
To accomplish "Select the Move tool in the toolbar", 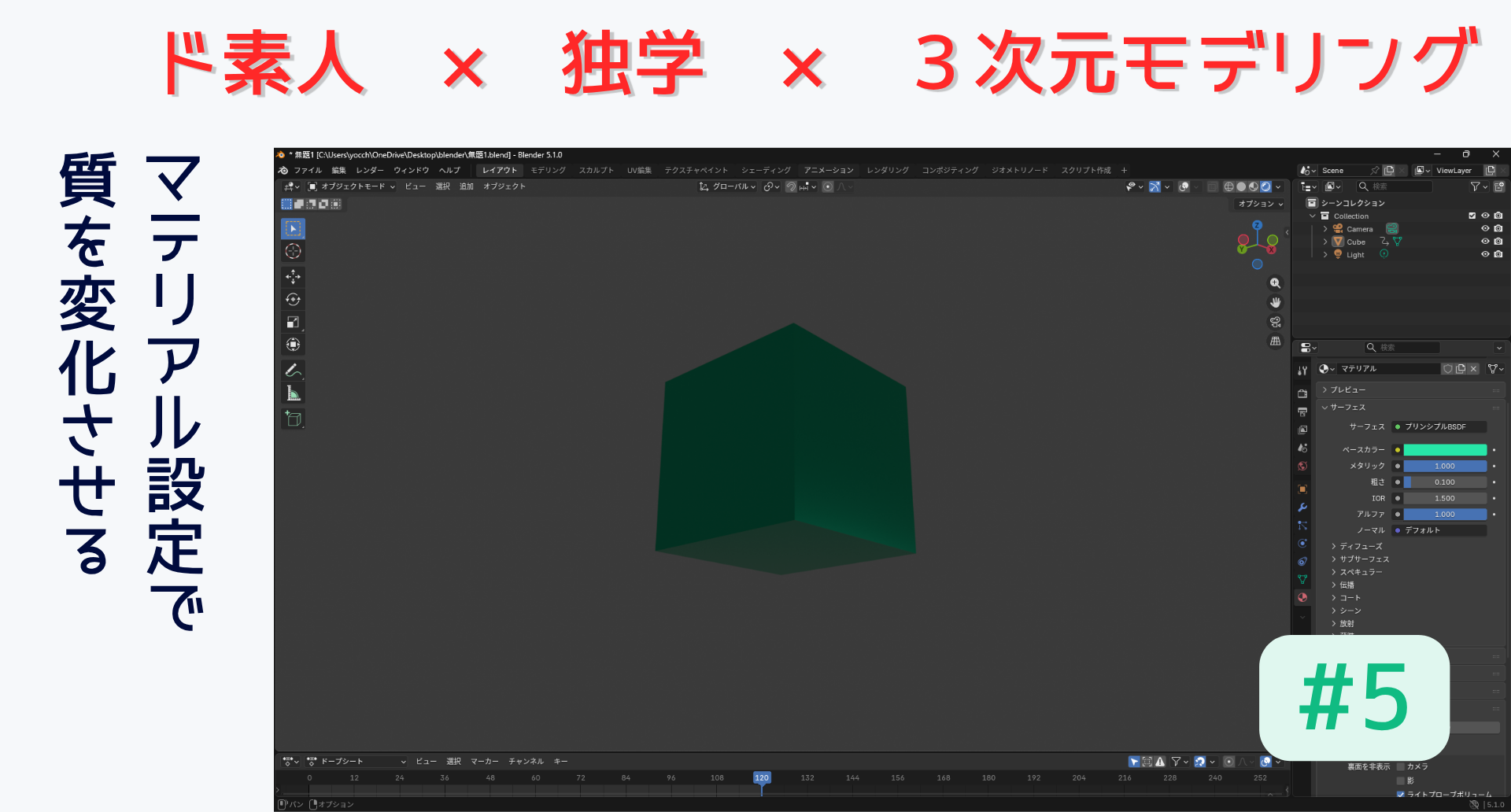I will pos(293,277).
